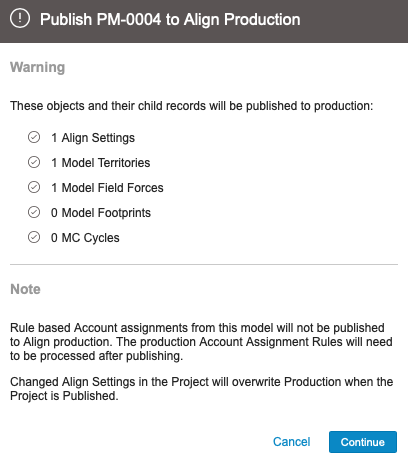This screenshot has height=459, width=408.
Task: Click the check icon beside Align Settings
Action: coord(34,137)
